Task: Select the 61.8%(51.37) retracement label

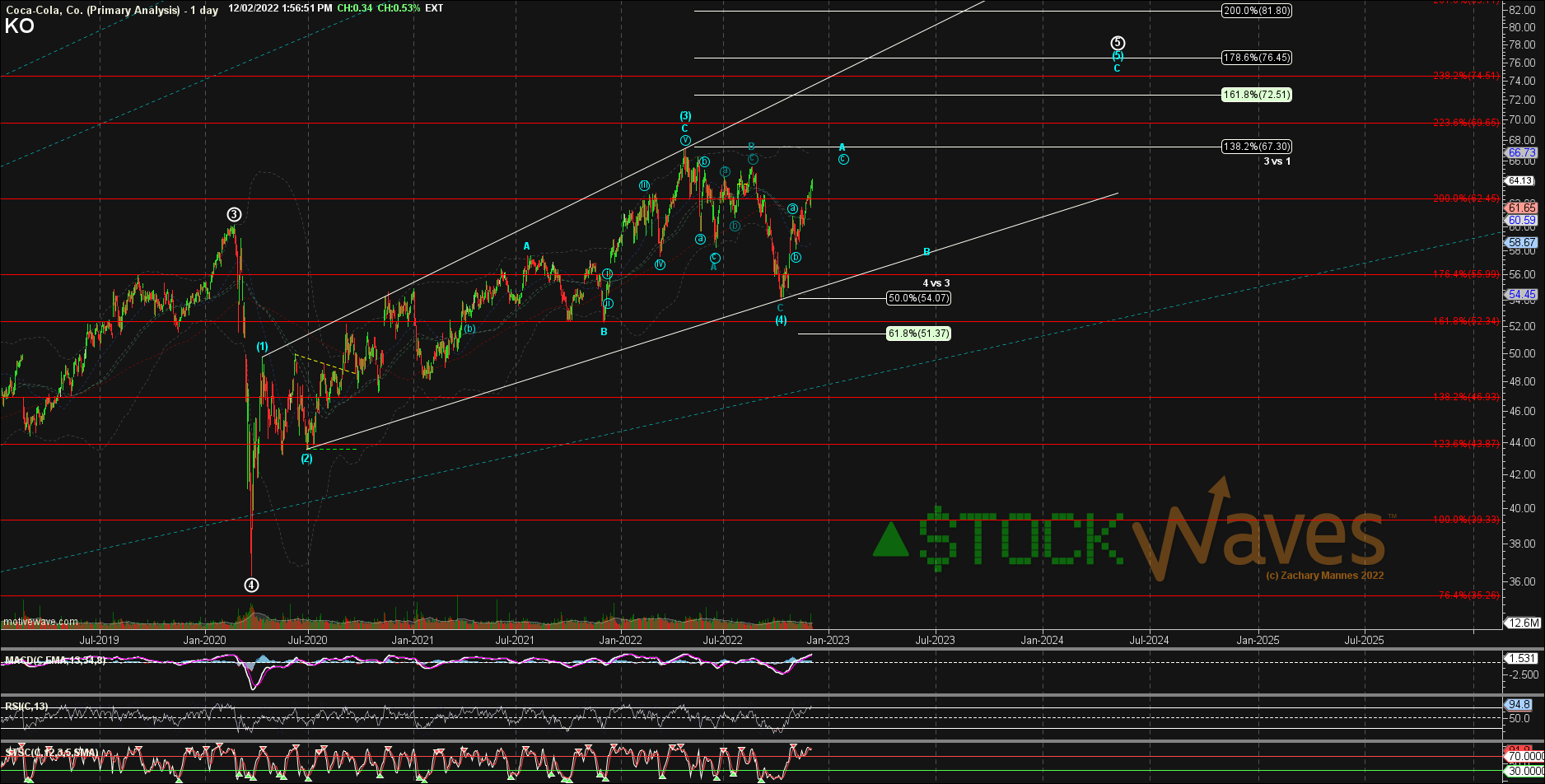Action: pyautogui.click(x=918, y=334)
